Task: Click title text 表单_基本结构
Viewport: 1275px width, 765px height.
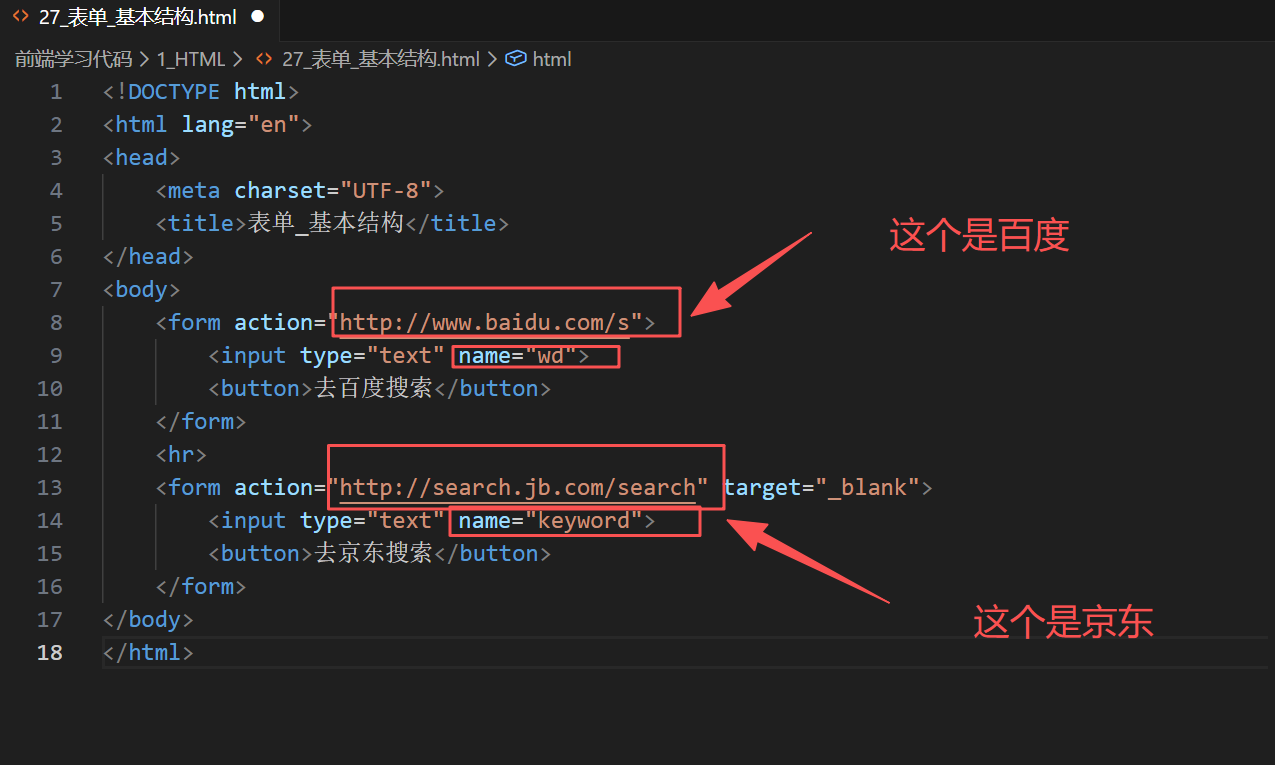Action: 325,224
